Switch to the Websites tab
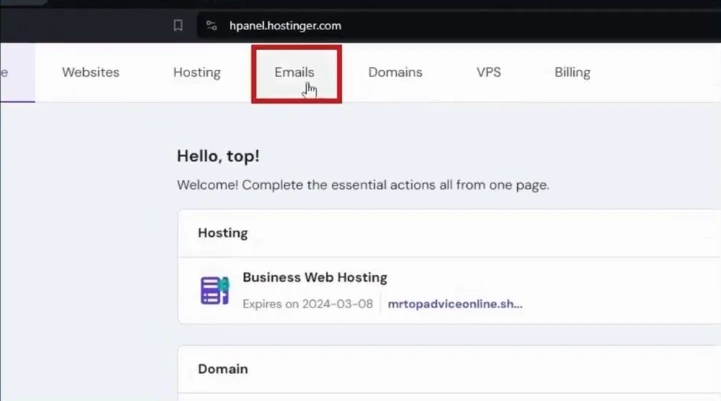 [90, 72]
